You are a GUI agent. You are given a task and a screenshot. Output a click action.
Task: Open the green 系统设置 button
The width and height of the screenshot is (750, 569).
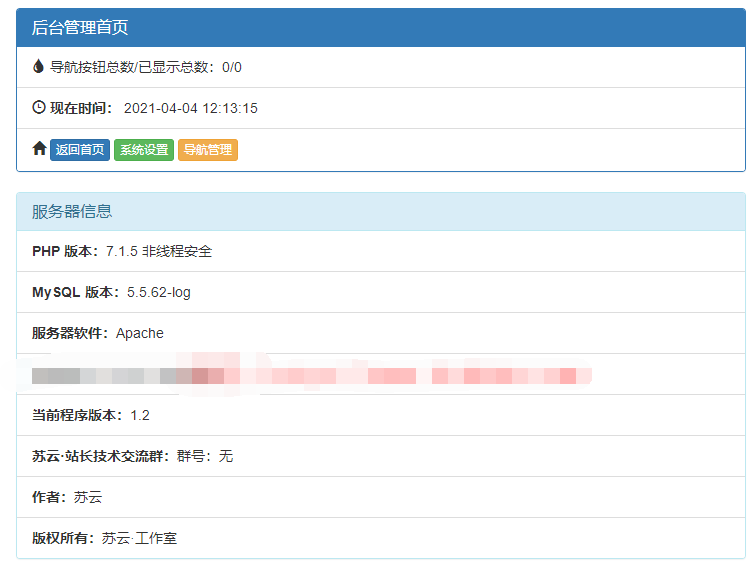(x=144, y=150)
